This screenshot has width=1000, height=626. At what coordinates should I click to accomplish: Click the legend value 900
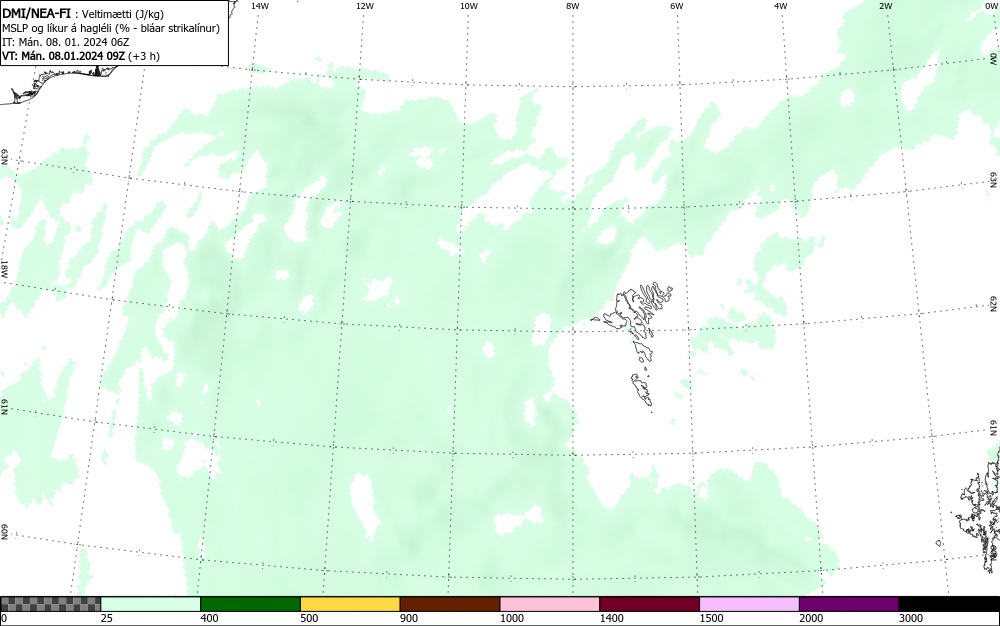pos(409,618)
